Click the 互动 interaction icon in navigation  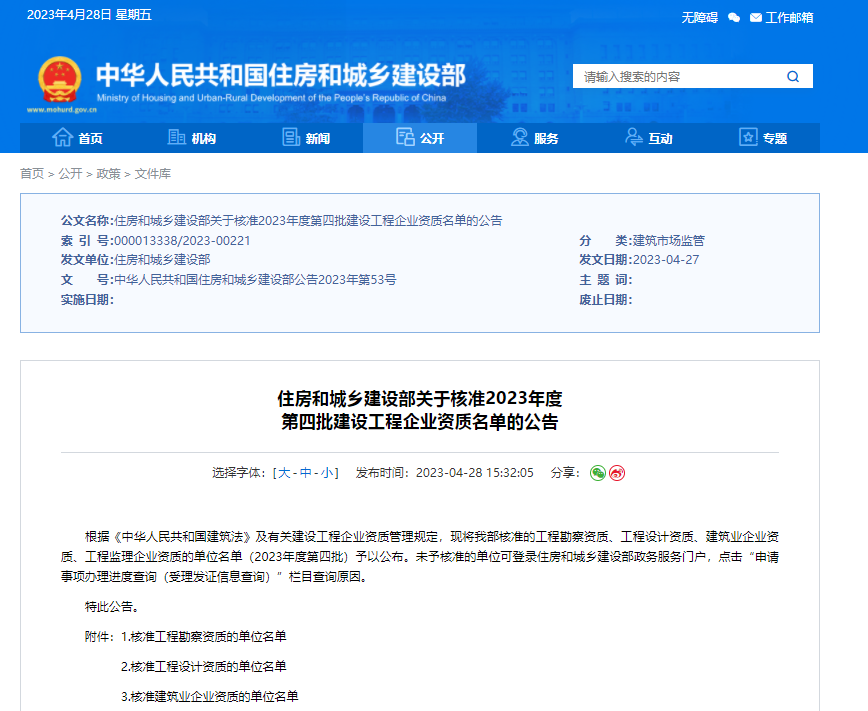632,139
